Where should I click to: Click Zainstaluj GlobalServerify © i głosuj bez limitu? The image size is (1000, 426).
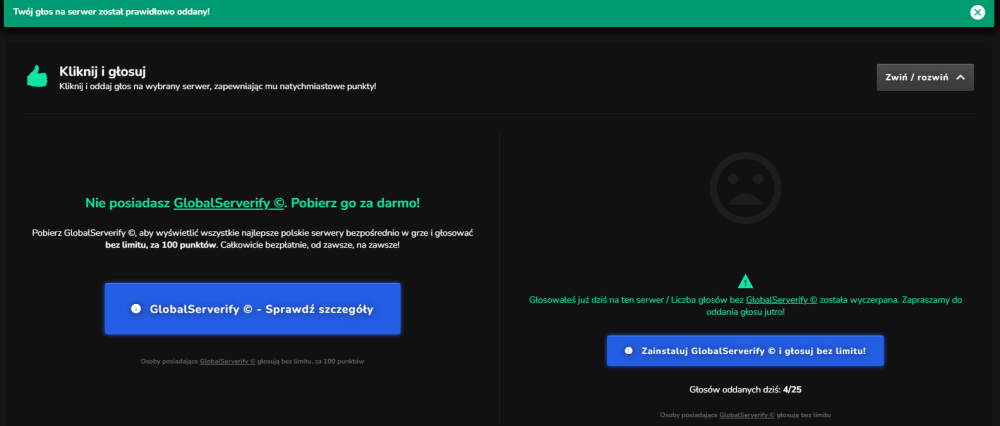(x=745, y=351)
